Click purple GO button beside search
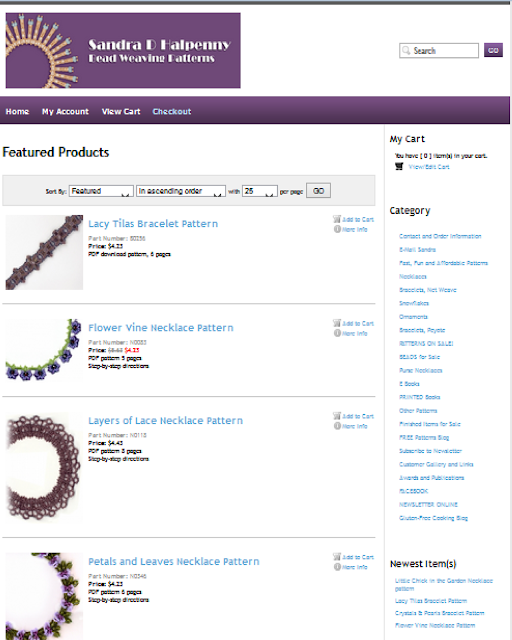The width and height of the screenshot is (512, 640). click(493, 50)
